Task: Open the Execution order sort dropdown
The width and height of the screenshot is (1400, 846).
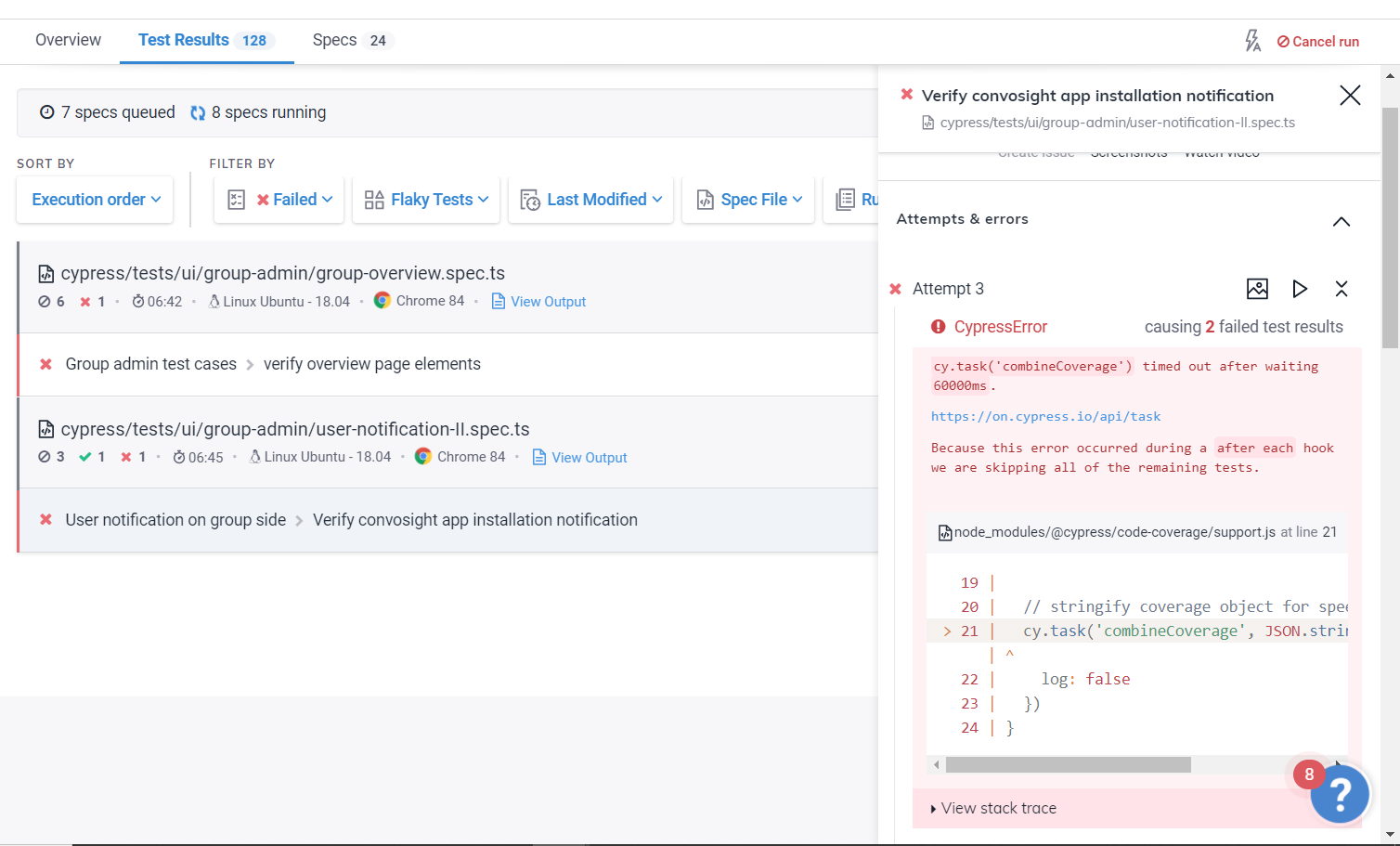Action: pyautogui.click(x=94, y=199)
